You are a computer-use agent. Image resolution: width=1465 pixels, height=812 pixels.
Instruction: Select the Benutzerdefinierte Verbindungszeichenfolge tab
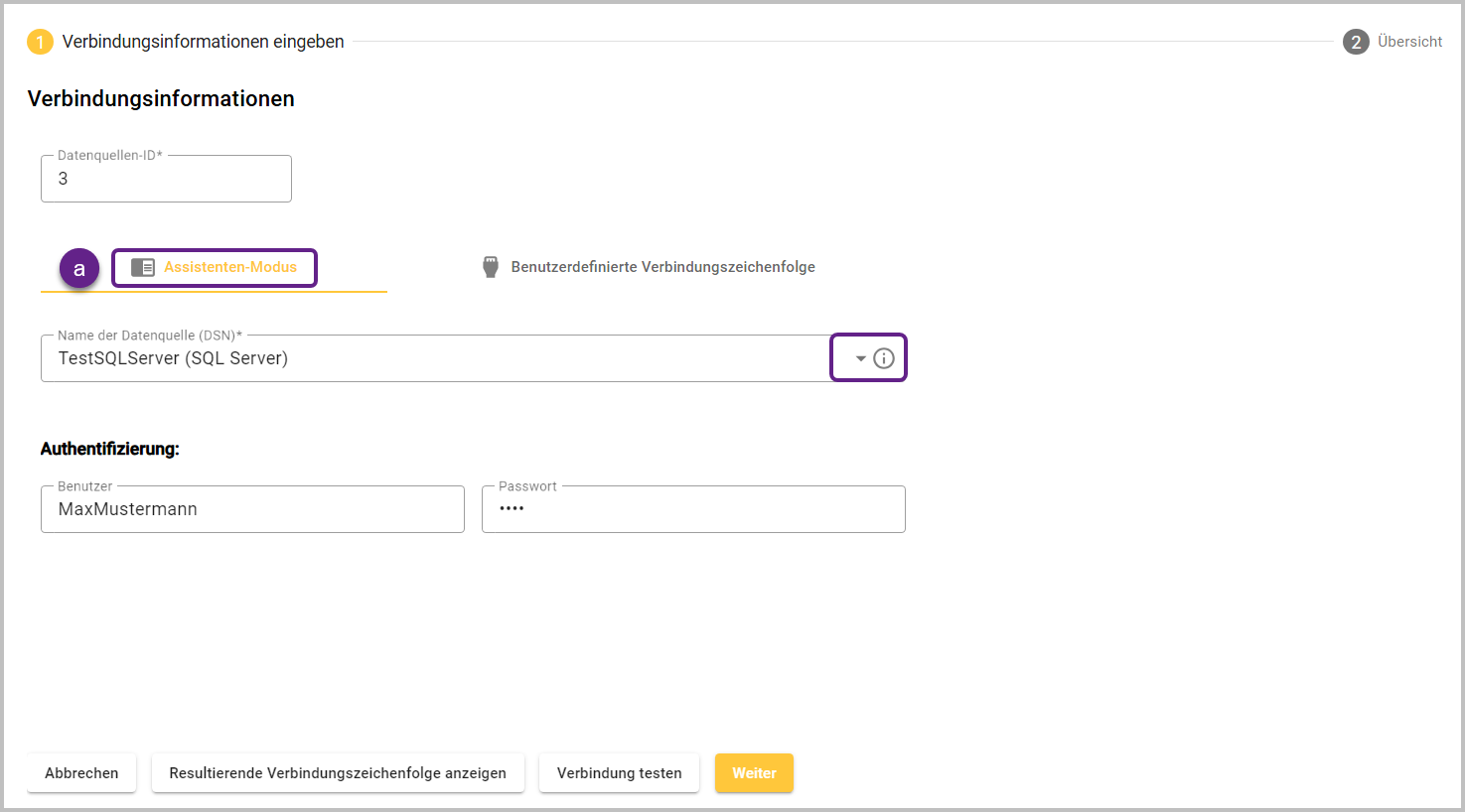click(x=662, y=267)
